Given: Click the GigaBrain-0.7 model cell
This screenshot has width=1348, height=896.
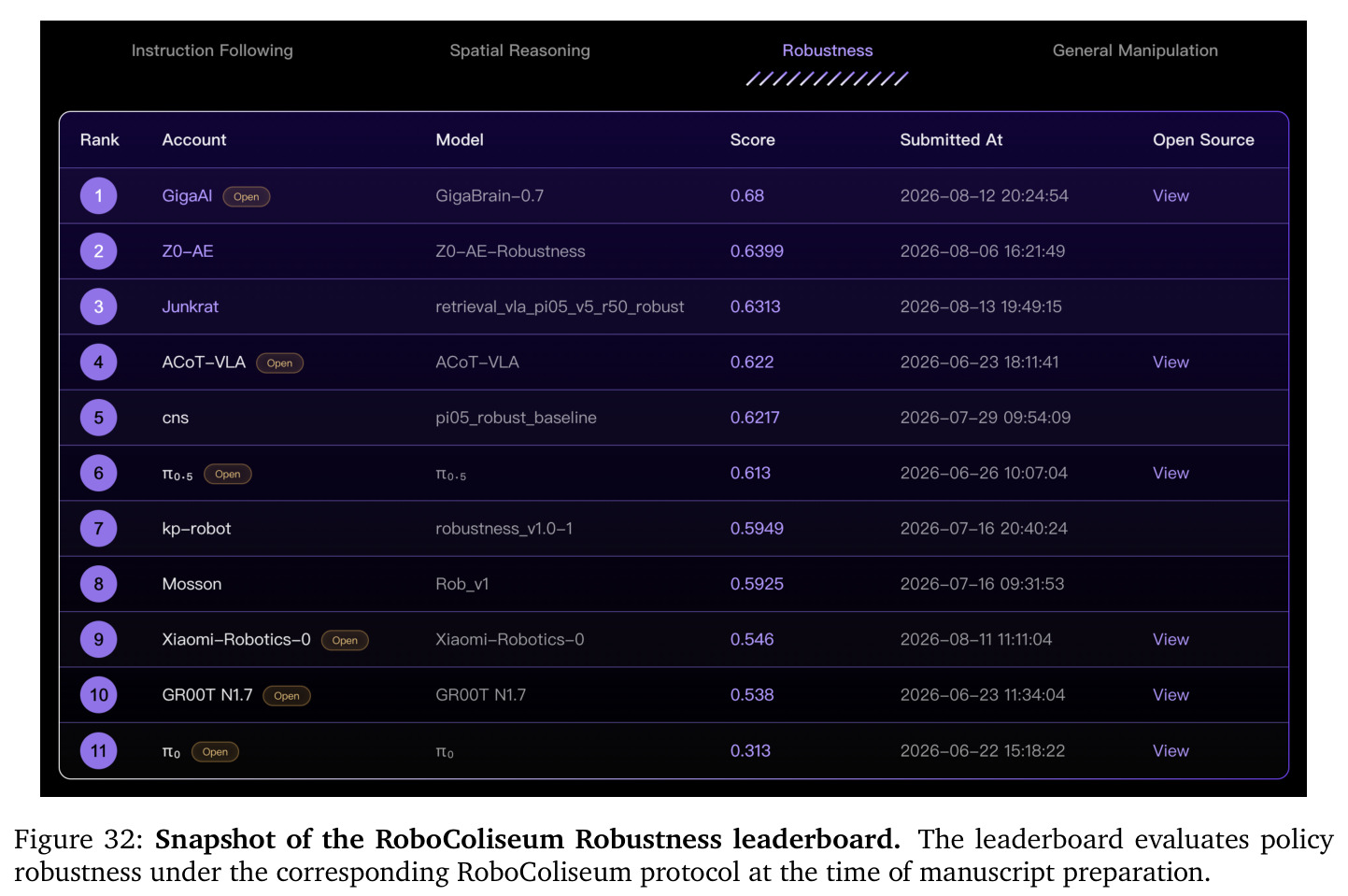Looking at the screenshot, I should pyautogui.click(x=490, y=196).
